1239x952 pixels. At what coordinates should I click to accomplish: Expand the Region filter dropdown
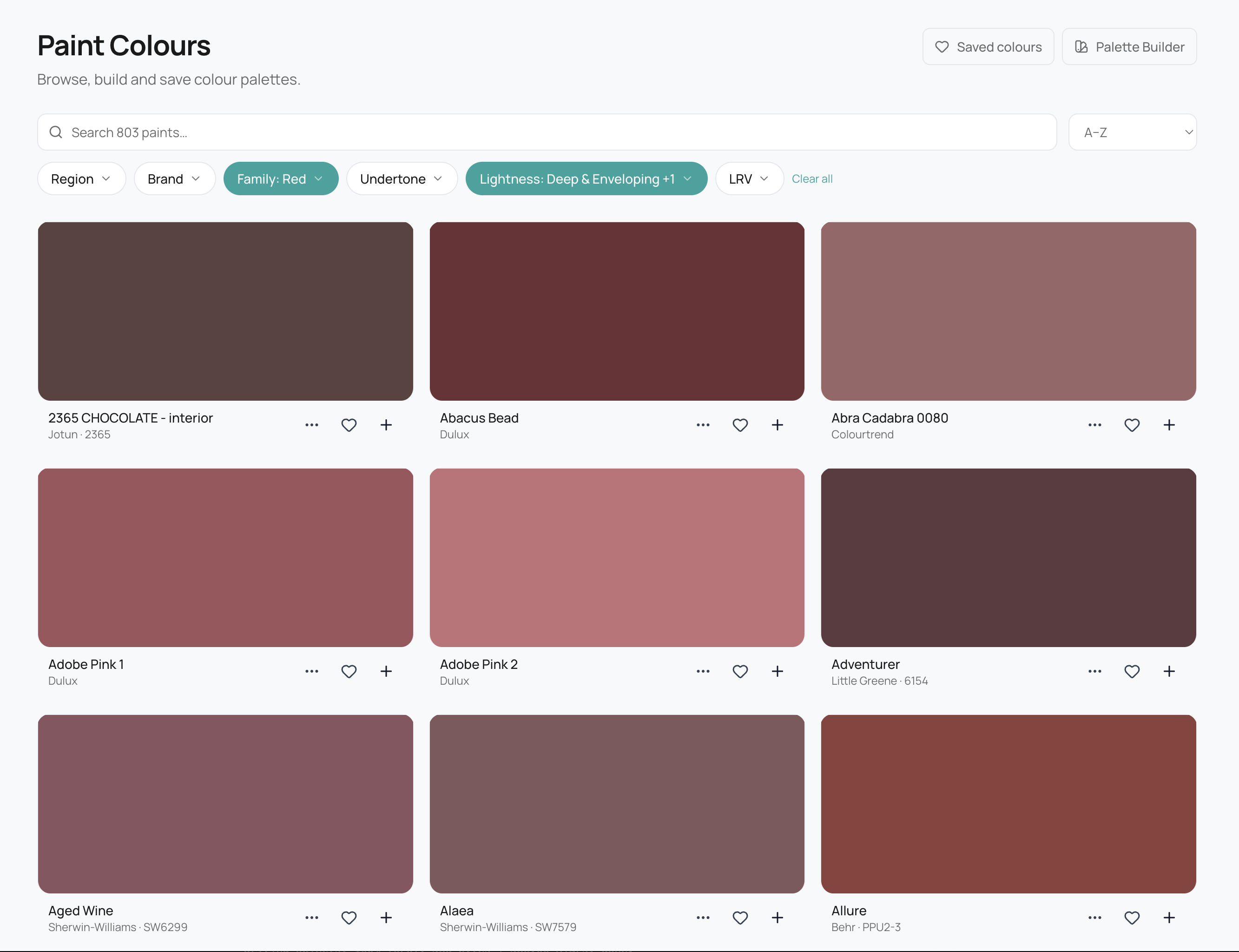click(81, 178)
